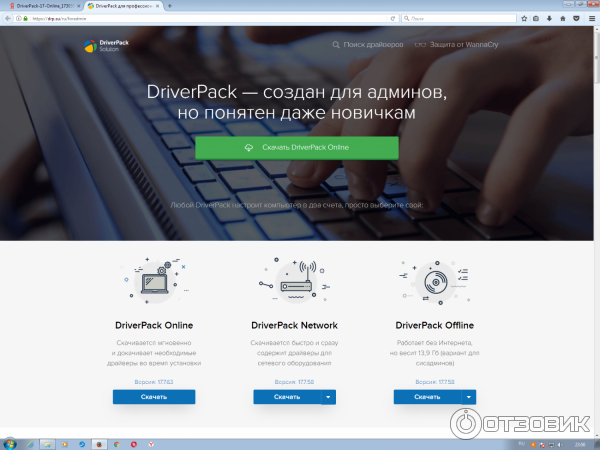Click the RU language indicator in tray
Screen dimensions: 600x450
(521, 444)
